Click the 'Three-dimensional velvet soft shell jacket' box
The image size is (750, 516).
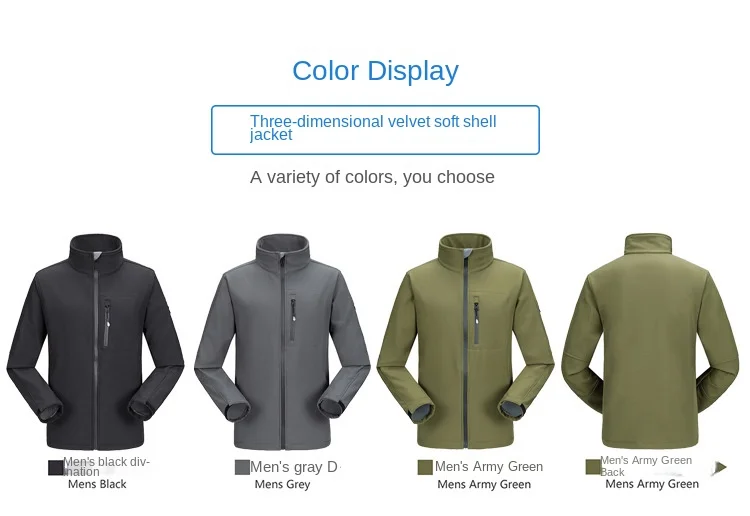click(x=375, y=130)
